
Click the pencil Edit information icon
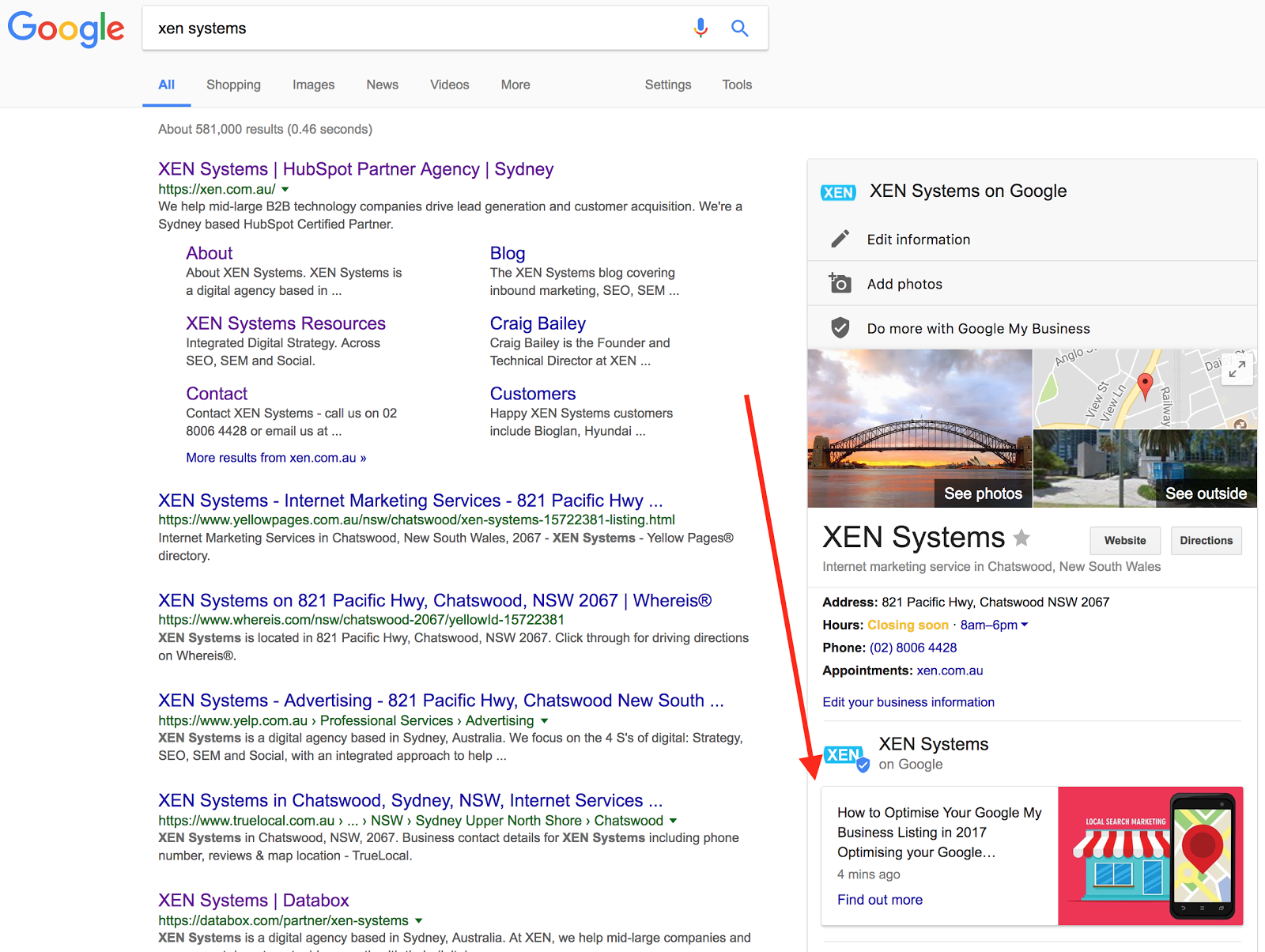[x=840, y=239]
